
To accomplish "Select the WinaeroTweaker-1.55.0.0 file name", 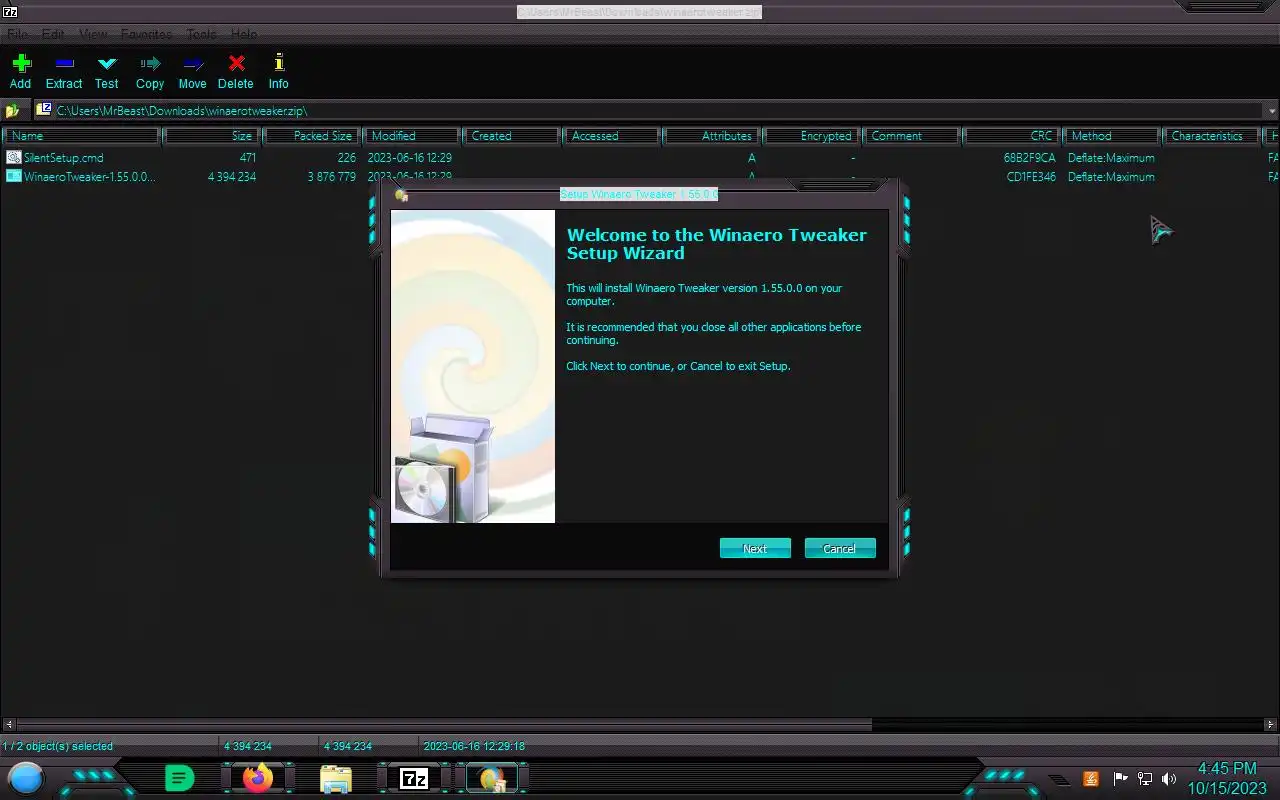I will coord(90,176).
